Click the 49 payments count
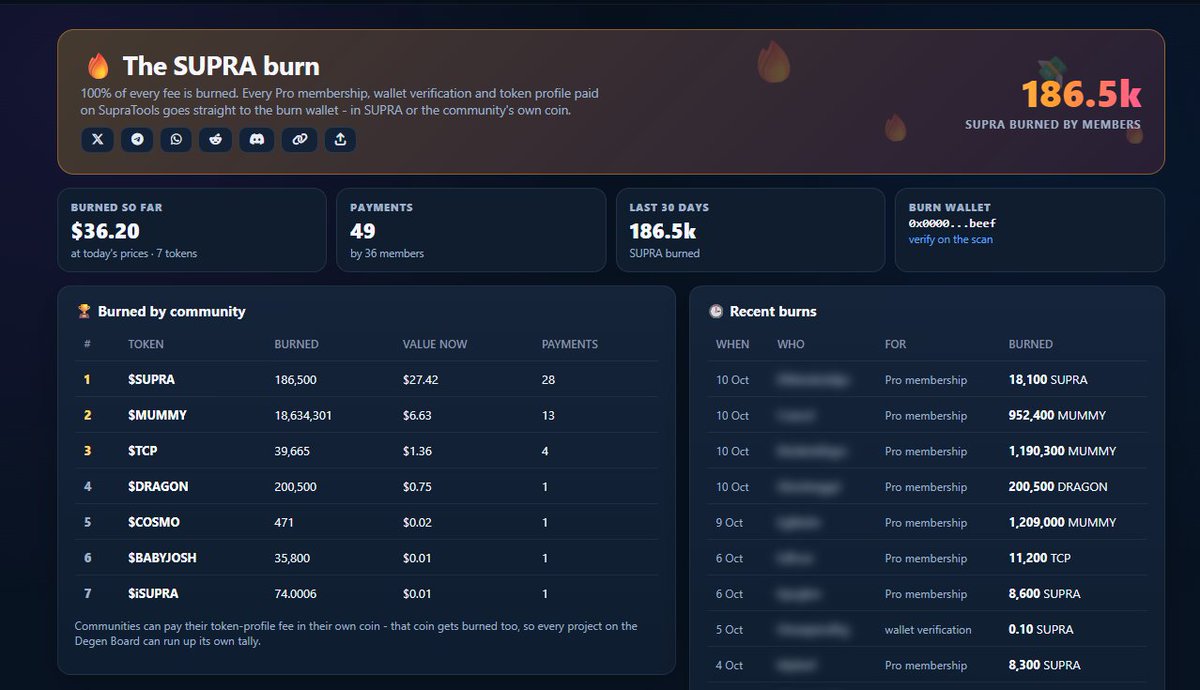Image resolution: width=1200 pixels, height=690 pixels. coord(363,232)
